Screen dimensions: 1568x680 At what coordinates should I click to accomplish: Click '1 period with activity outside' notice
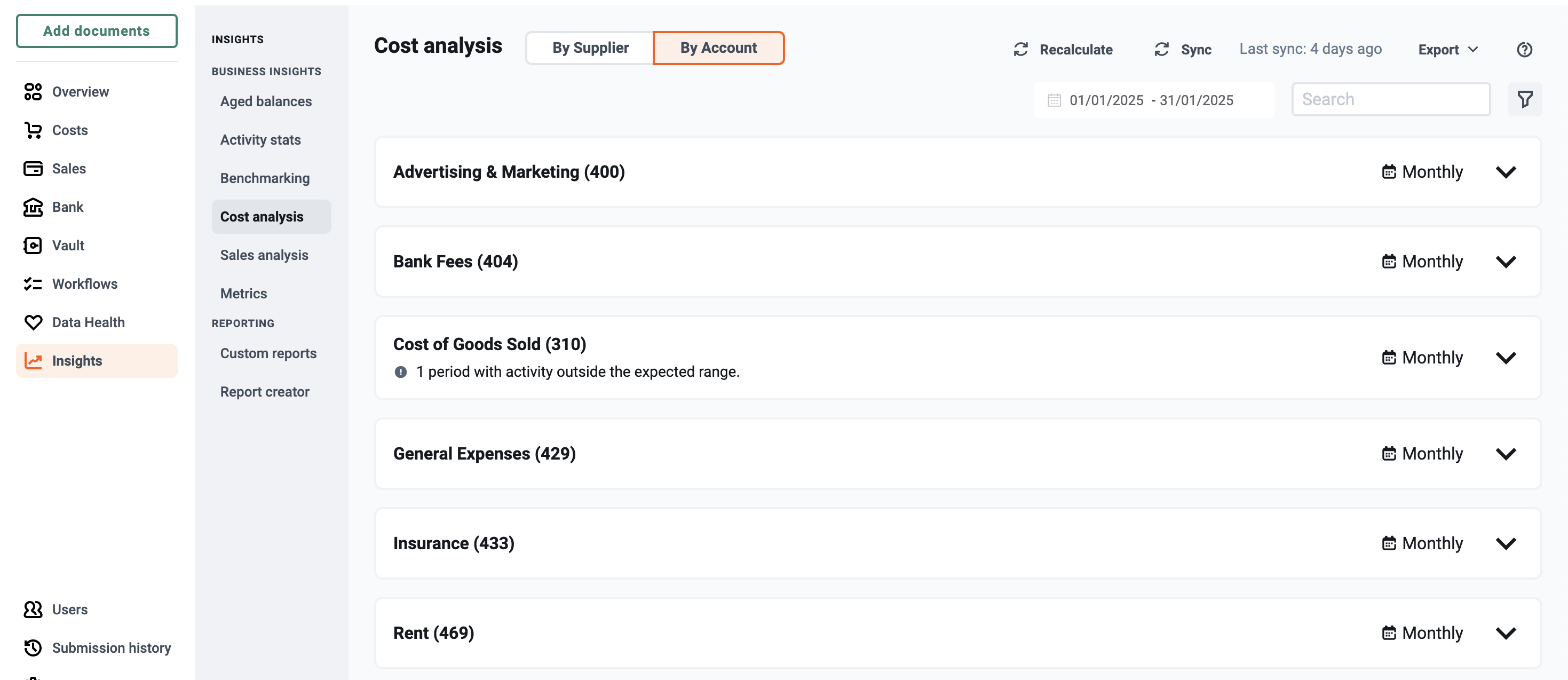(577, 372)
